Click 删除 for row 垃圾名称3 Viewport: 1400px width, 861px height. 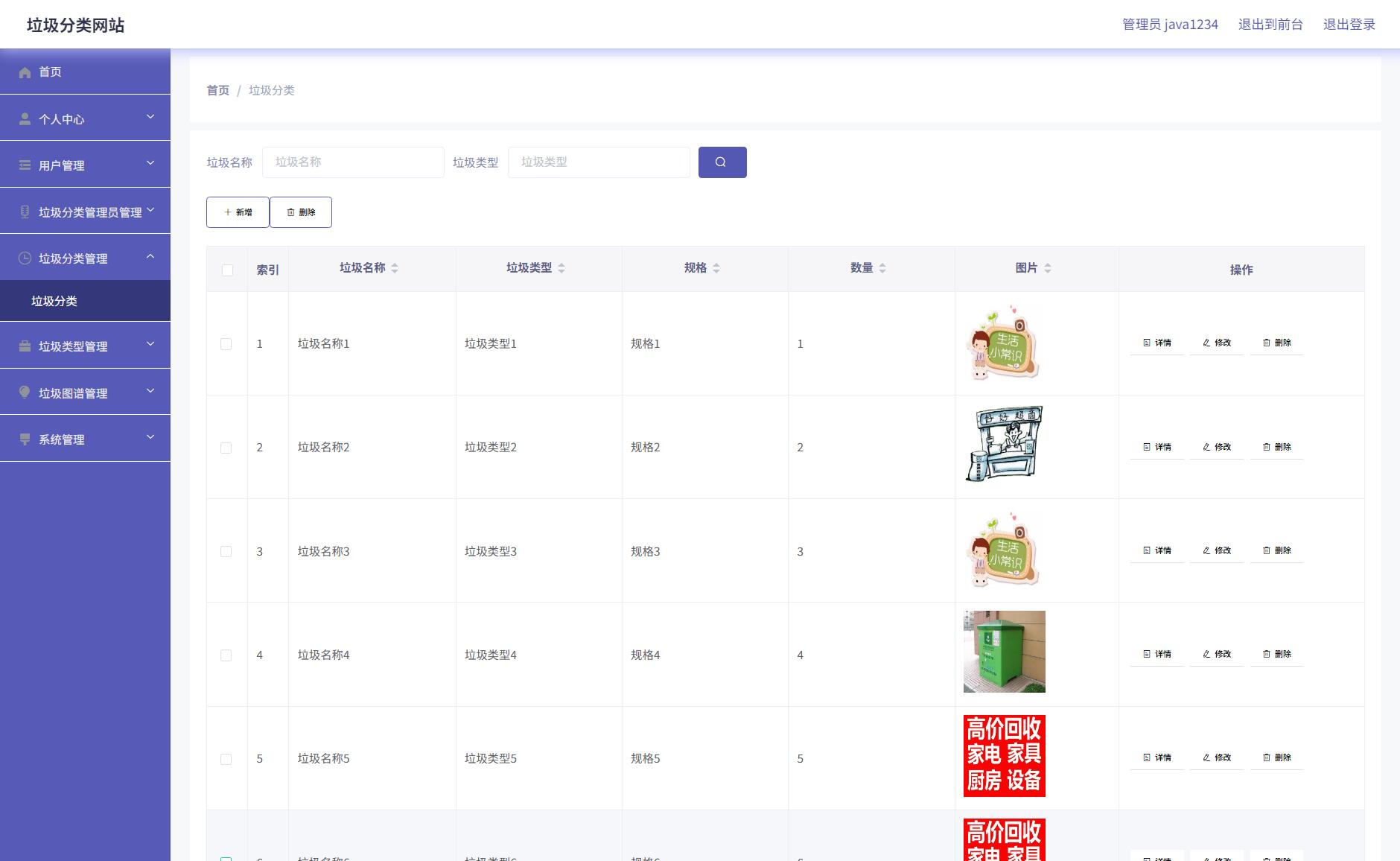[1276, 551]
